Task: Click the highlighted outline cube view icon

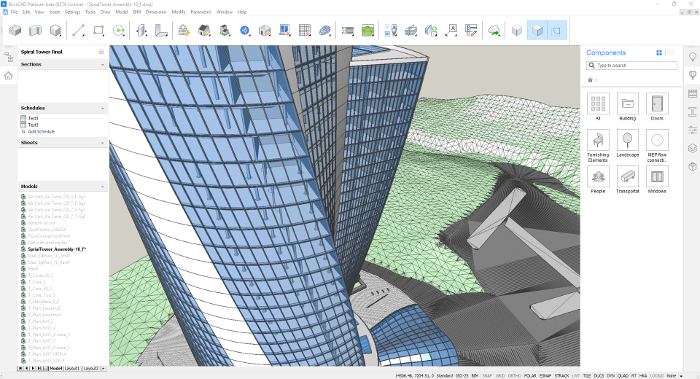Action: (557, 30)
